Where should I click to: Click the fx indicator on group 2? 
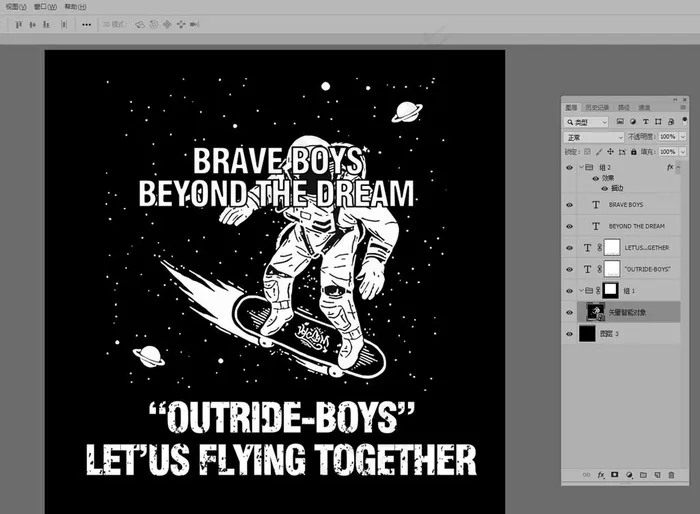[x=670, y=167]
